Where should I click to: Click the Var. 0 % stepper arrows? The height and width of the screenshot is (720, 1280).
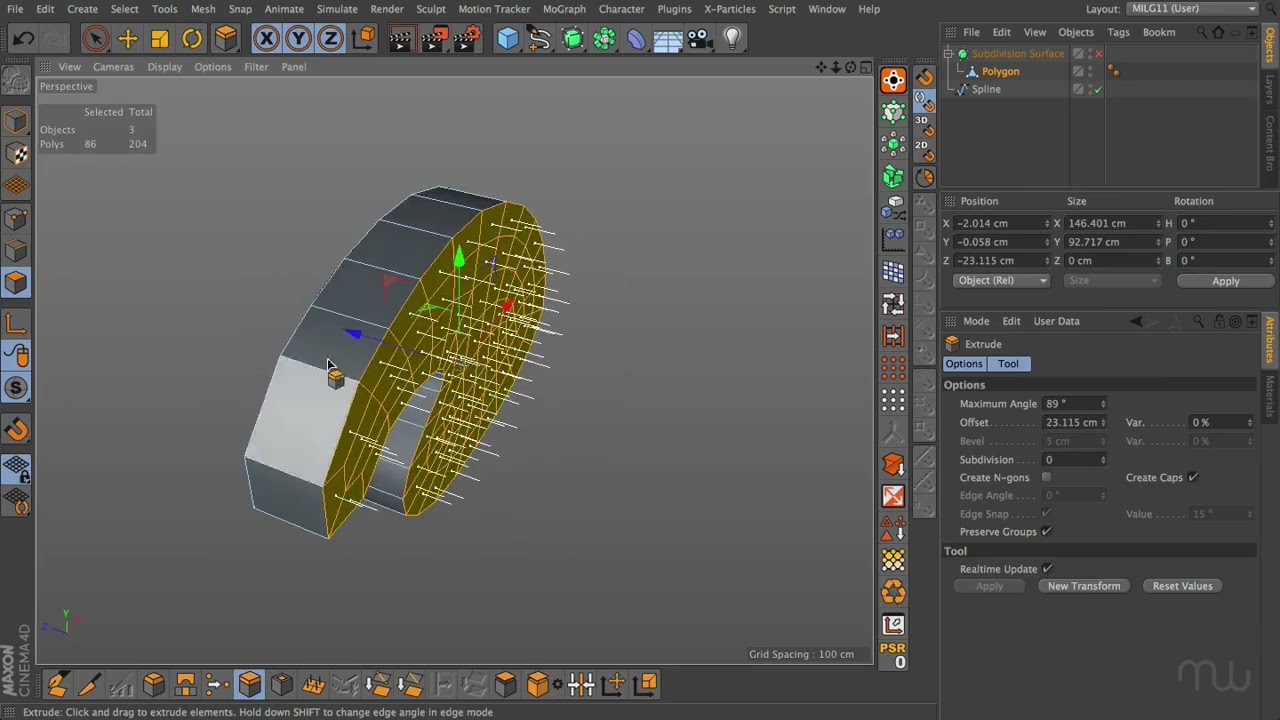coord(1250,423)
